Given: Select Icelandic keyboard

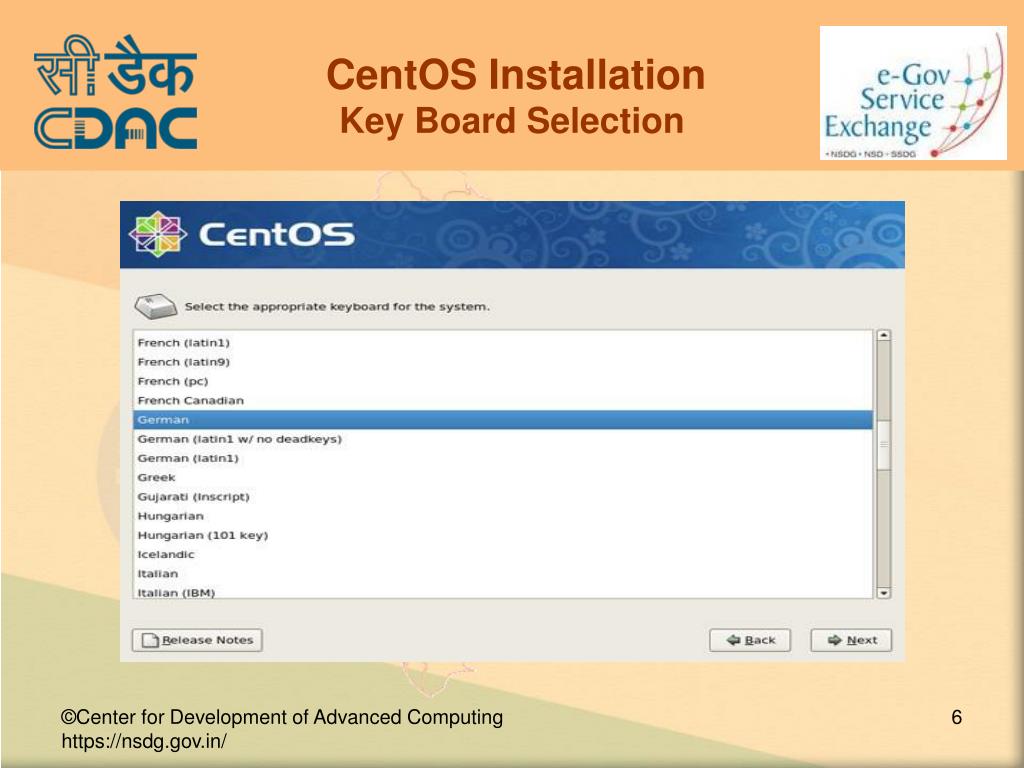Looking at the screenshot, I should (503, 554).
